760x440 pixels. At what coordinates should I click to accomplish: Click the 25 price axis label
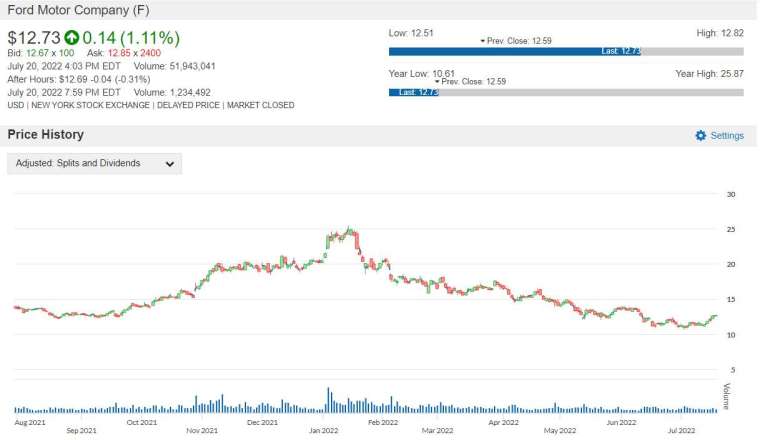click(x=731, y=229)
